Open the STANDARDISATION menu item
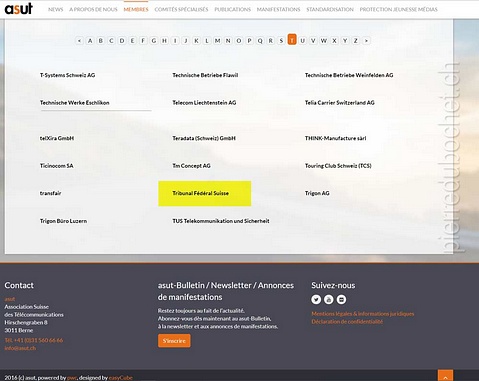The image size is (479, 381). tap(330, 10)
